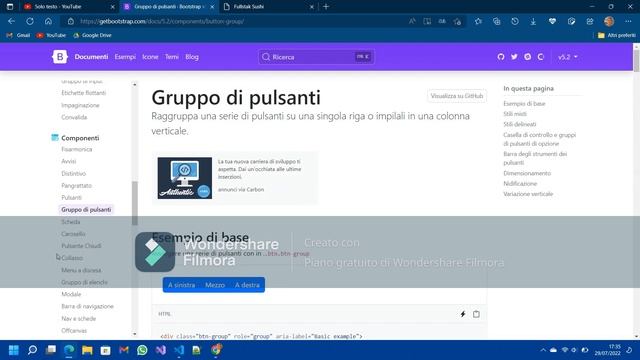Open Modale in the sidebar
640x360 pixels.
[71, 294]
